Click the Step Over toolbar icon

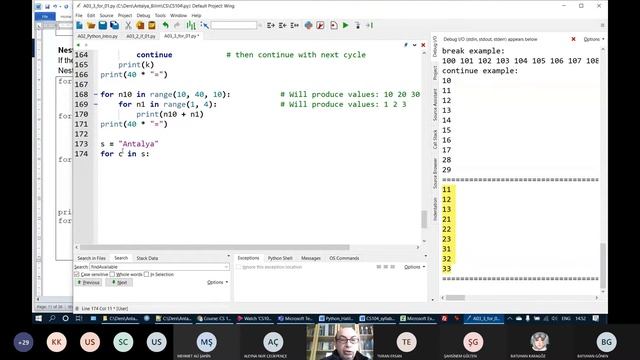click(369, 25)
